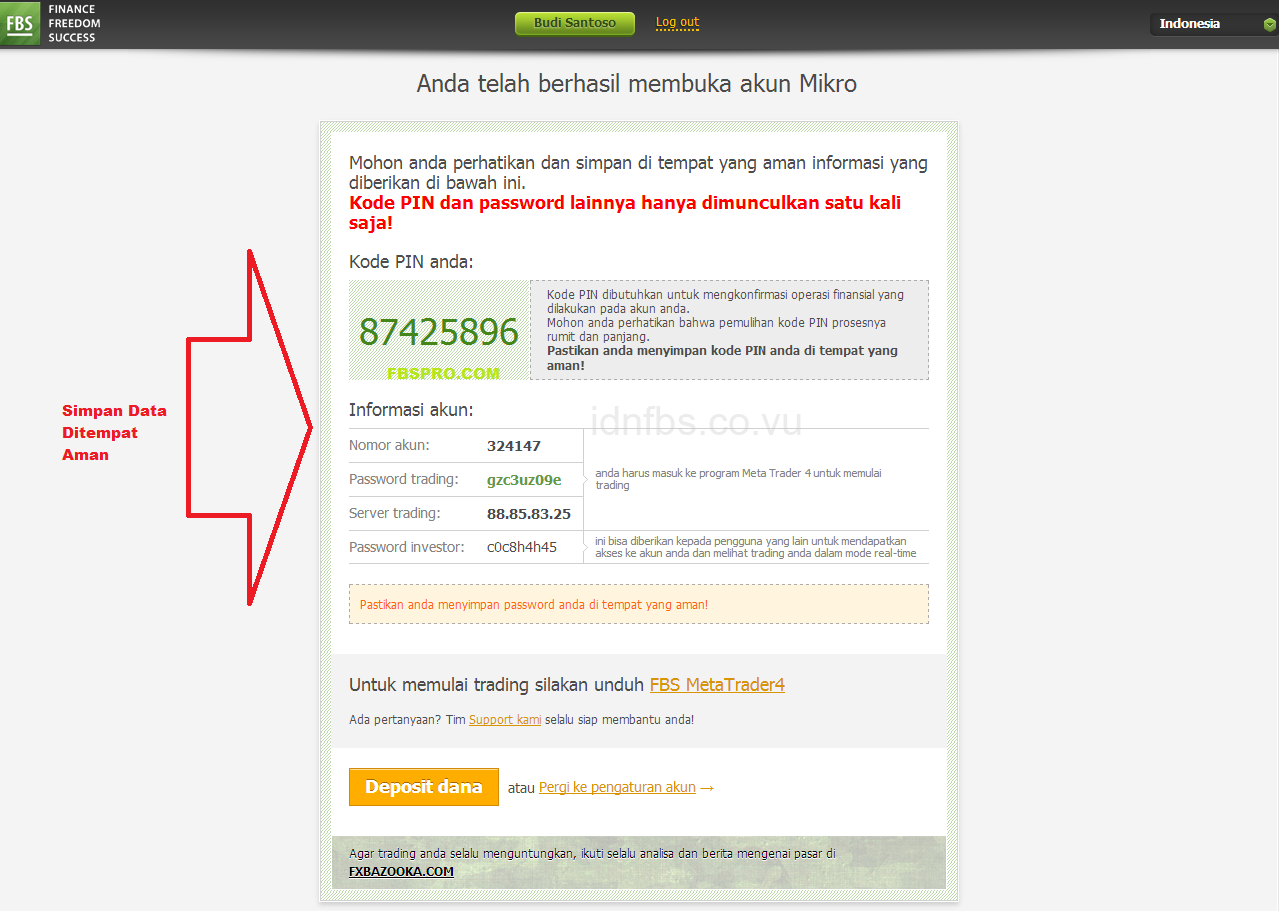
Task: Select account number 324147
Action: click(514, 446)
